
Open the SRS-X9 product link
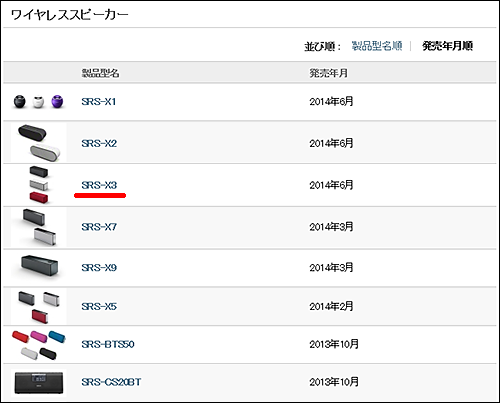pos(99,268)
